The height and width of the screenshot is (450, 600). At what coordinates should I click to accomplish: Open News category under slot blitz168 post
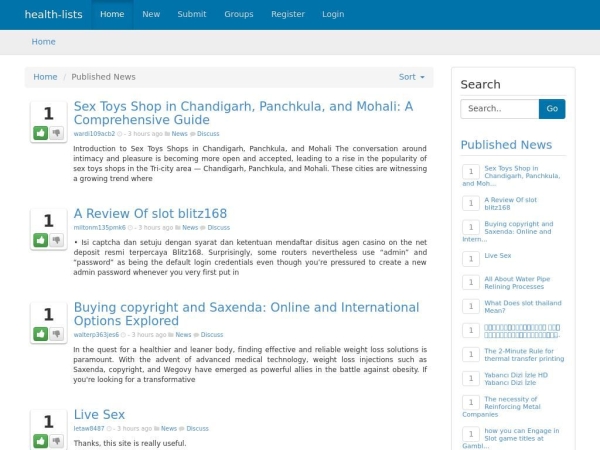(x=190, y=227)
